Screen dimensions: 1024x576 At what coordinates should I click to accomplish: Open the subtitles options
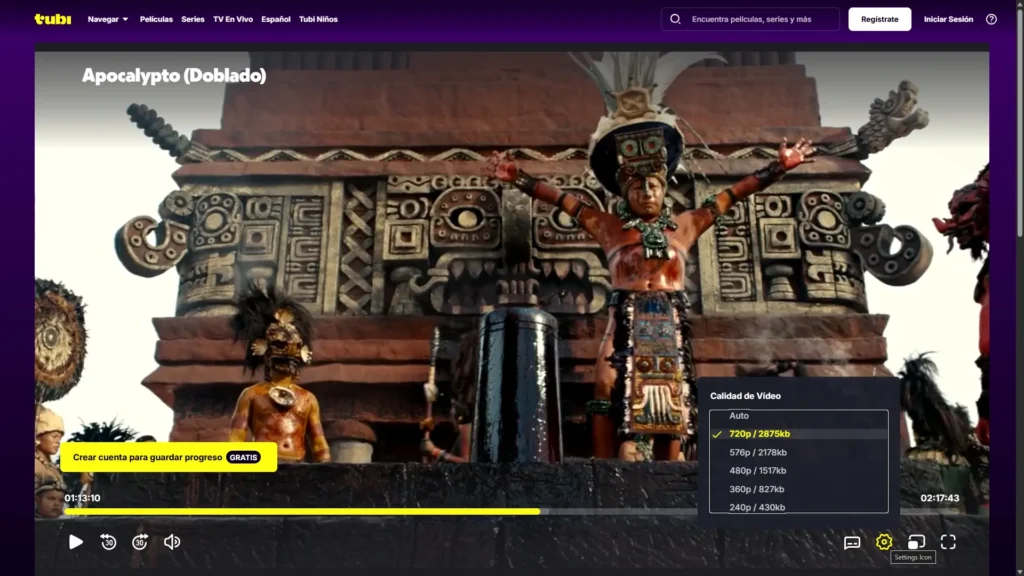coord(852,542)
